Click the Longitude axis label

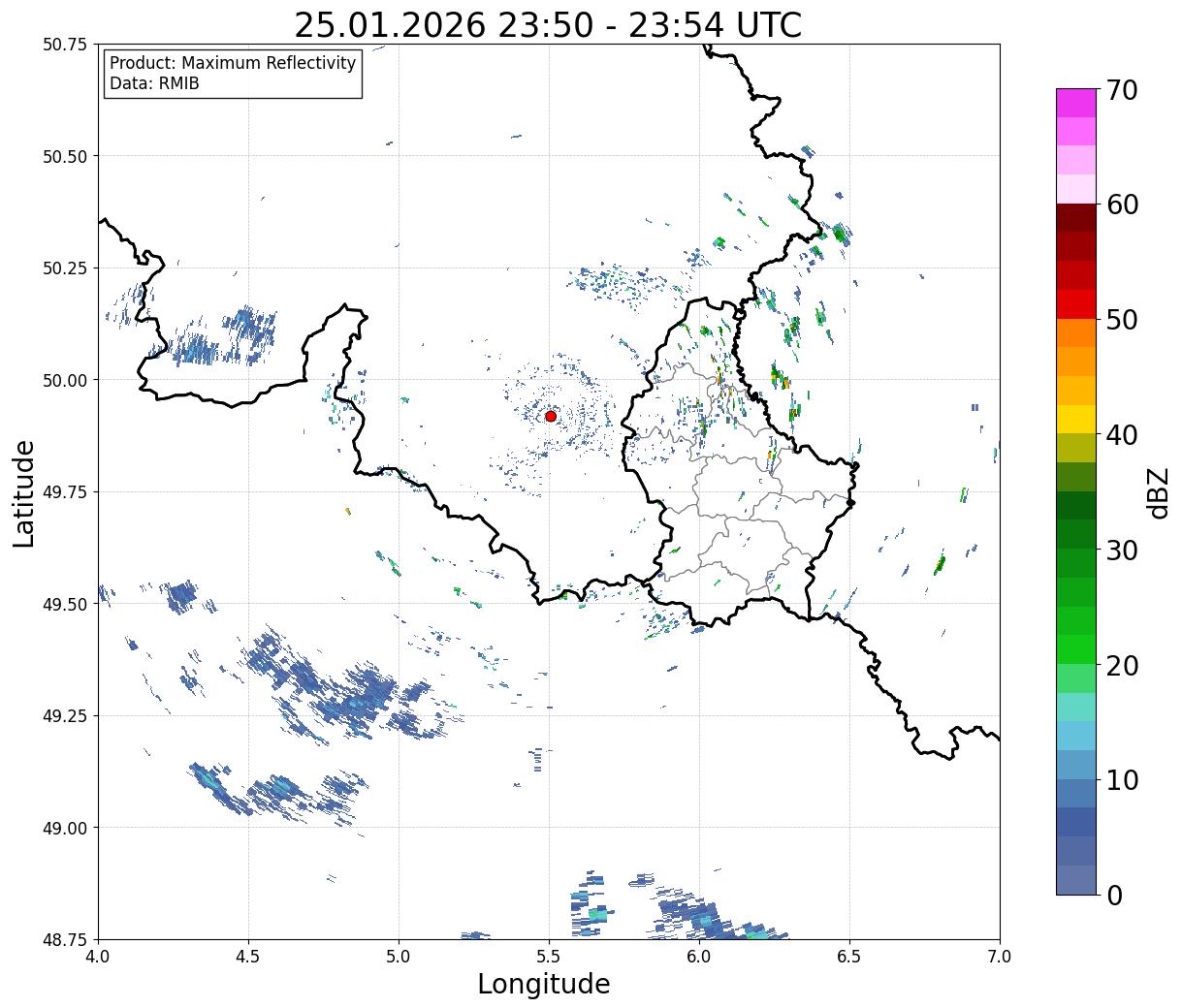click(544, 985)
